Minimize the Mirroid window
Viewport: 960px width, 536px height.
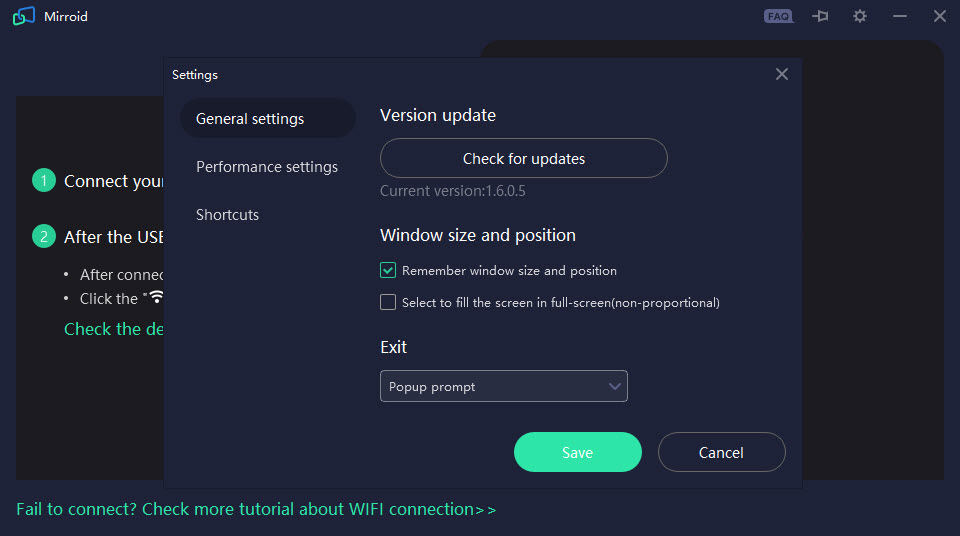click(899, 17)
